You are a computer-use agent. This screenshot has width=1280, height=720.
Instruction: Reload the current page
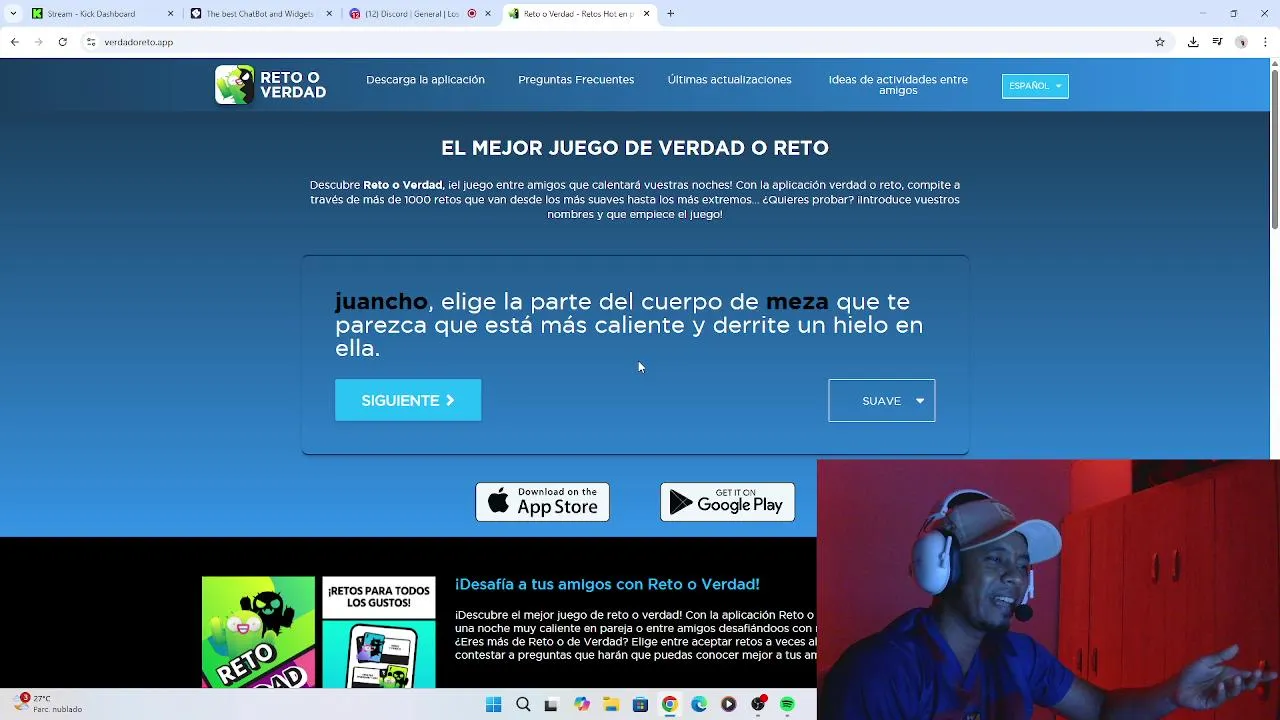pyautogui.click(x=62, y=42)
